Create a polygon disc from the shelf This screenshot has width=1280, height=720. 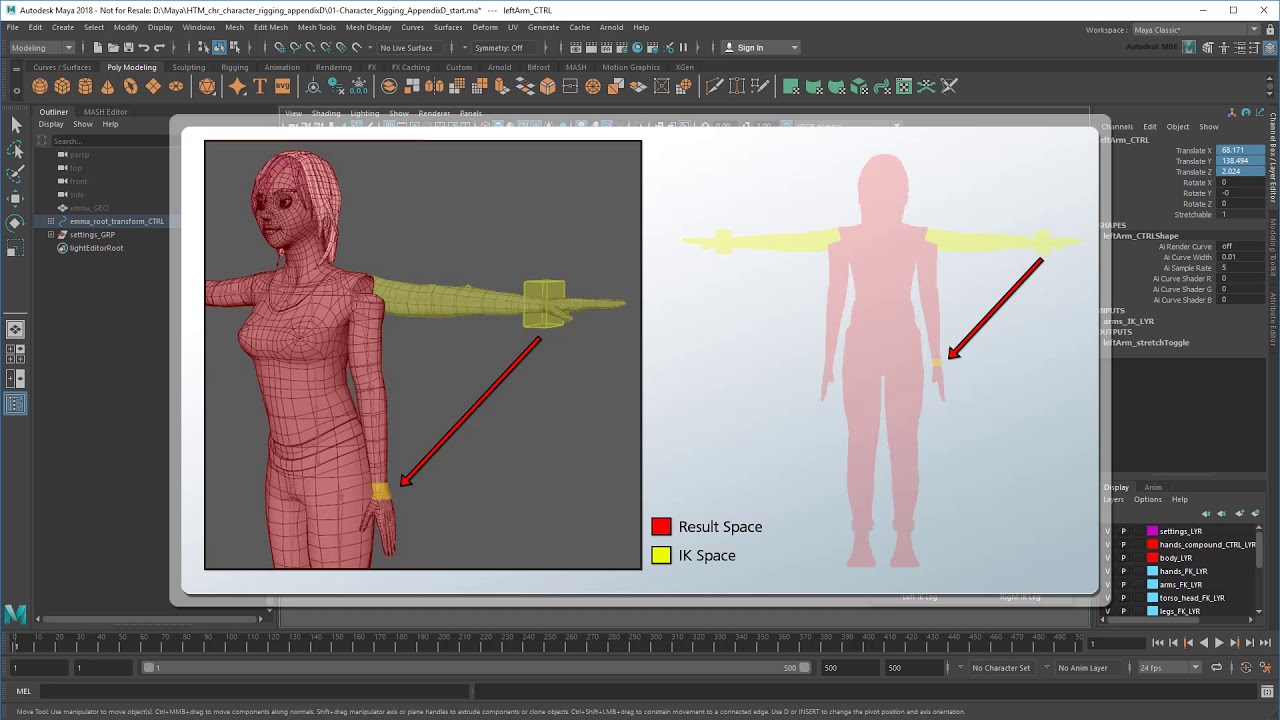(176, 87)
